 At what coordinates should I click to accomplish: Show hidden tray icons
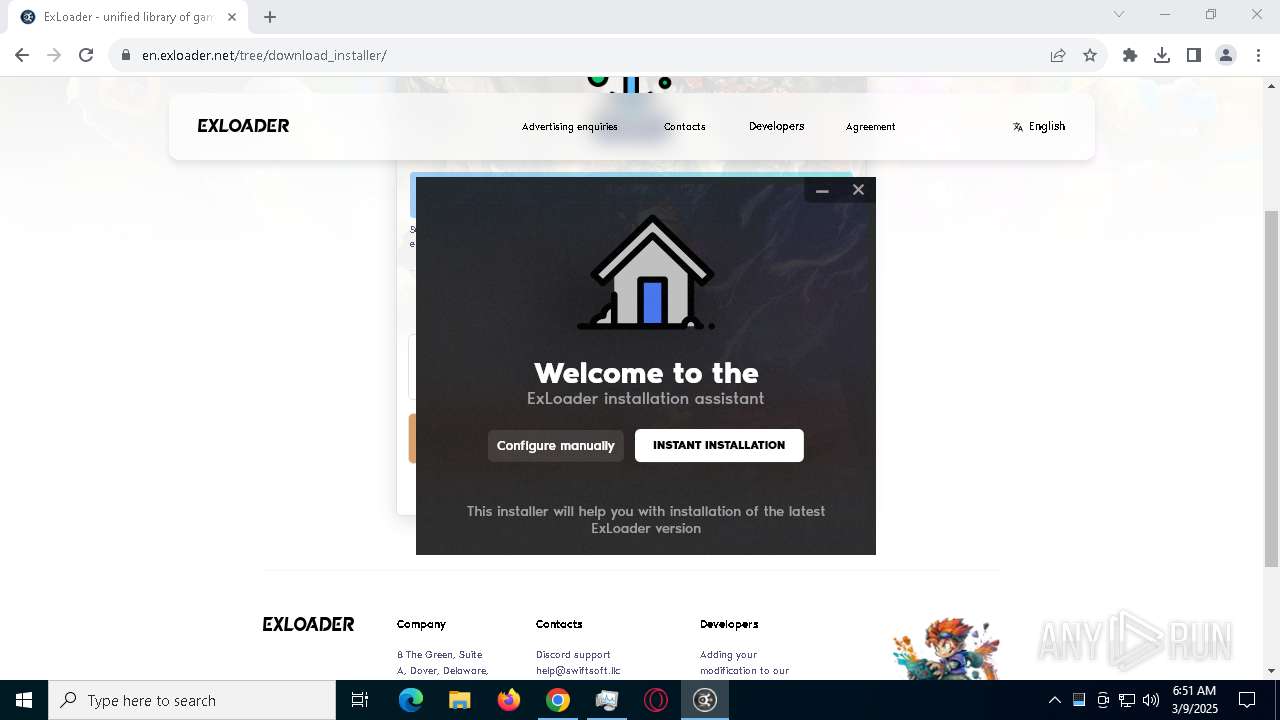click(x=1054, y=700)
